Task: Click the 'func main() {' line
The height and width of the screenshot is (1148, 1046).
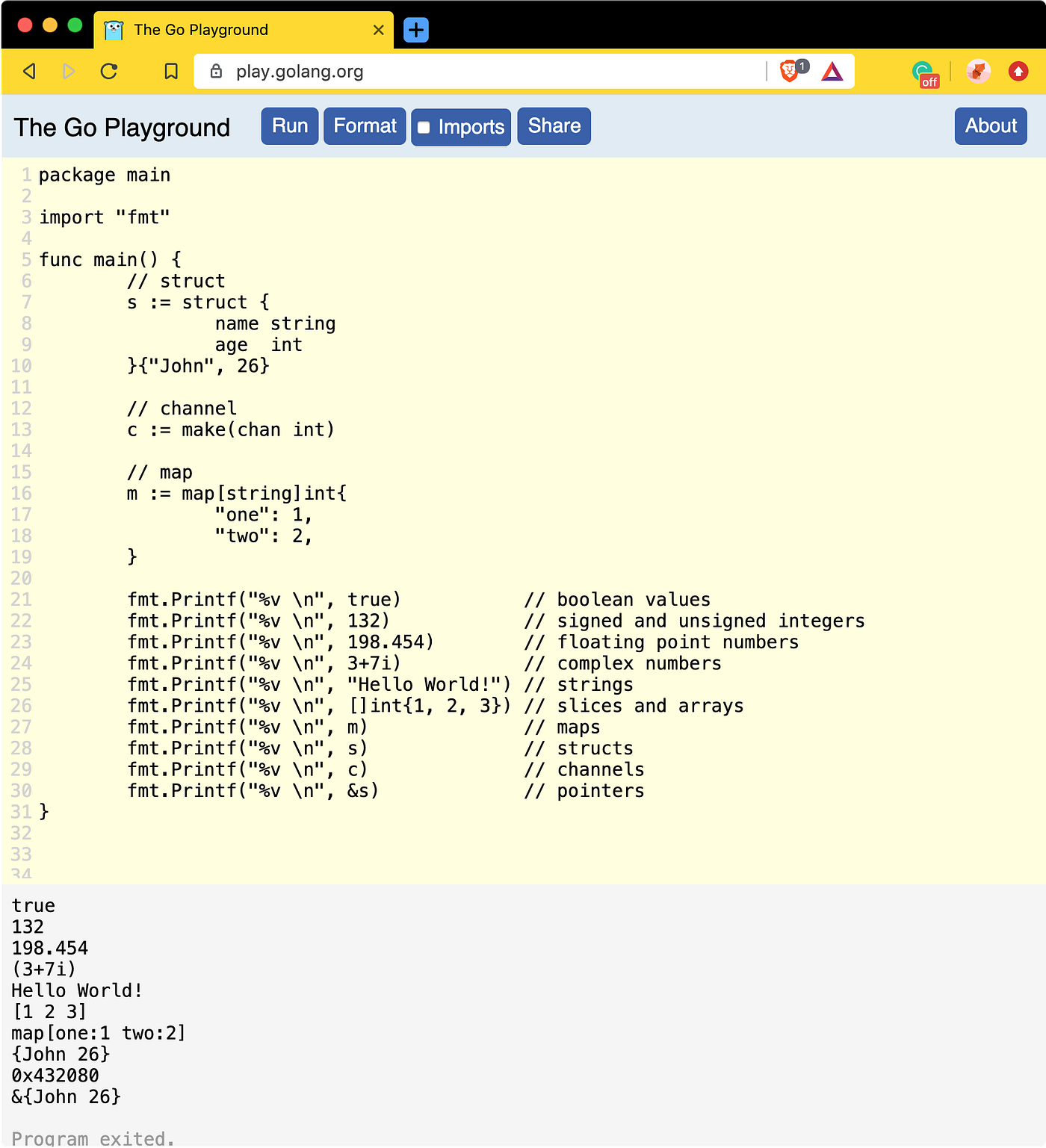Action: 110,260
